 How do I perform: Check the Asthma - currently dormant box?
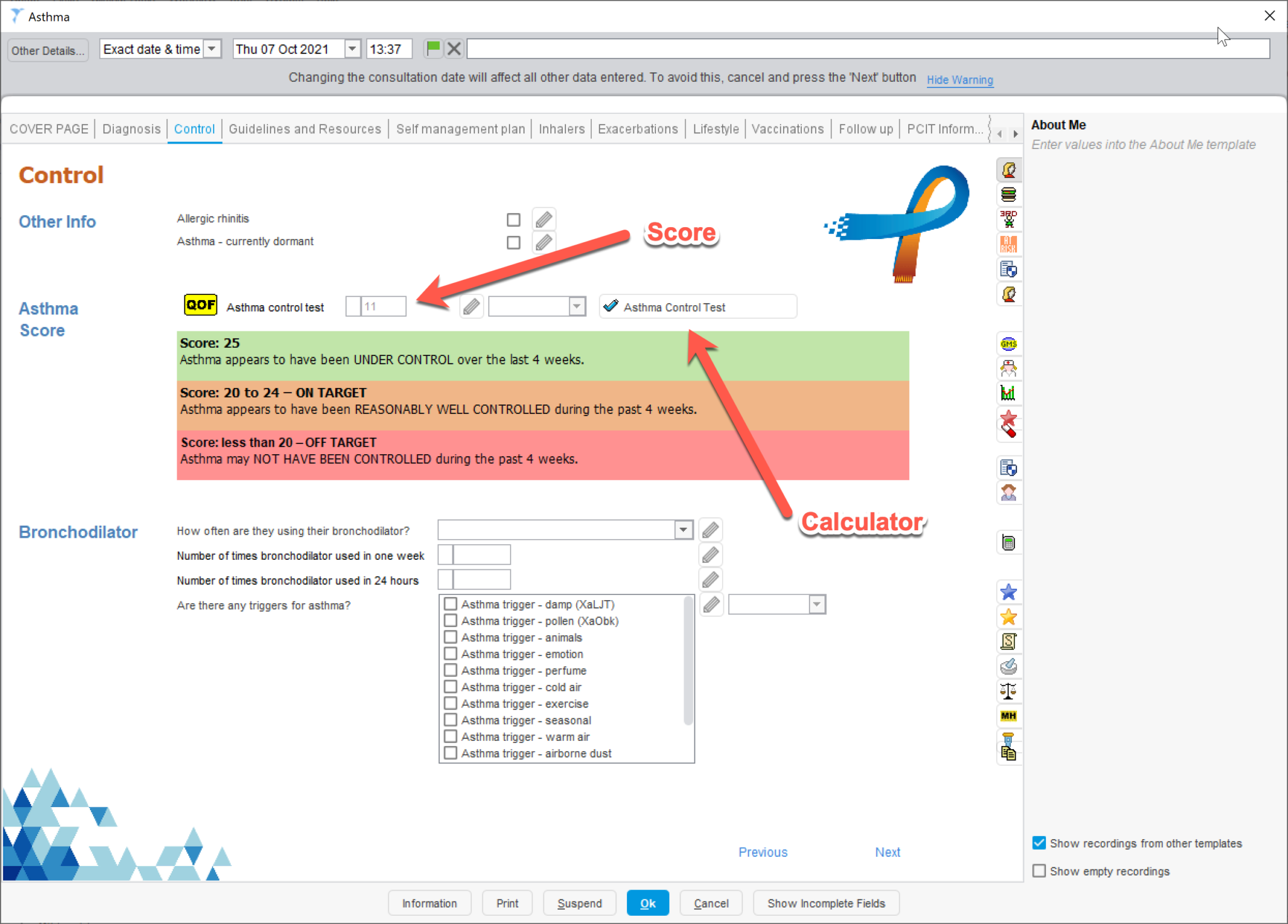point(513,242)
